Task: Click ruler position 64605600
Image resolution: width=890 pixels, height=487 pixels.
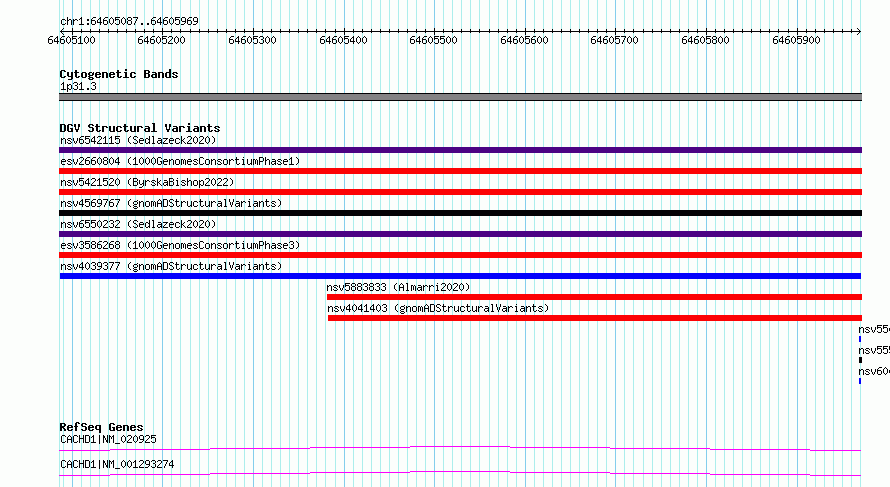Action: tap(524, 40)
